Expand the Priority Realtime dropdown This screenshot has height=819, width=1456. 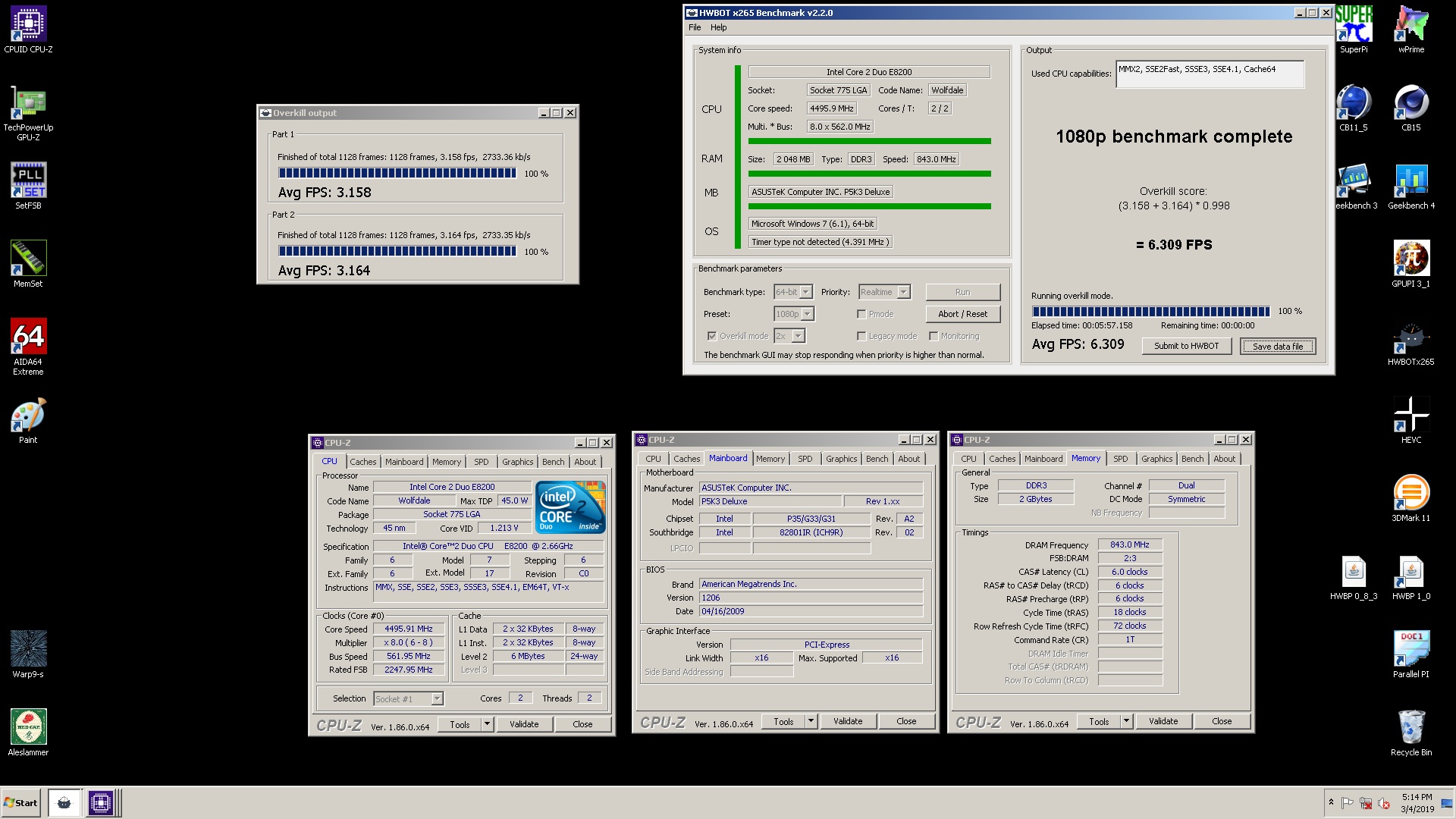pyautogui.click(x=903, y=292)
